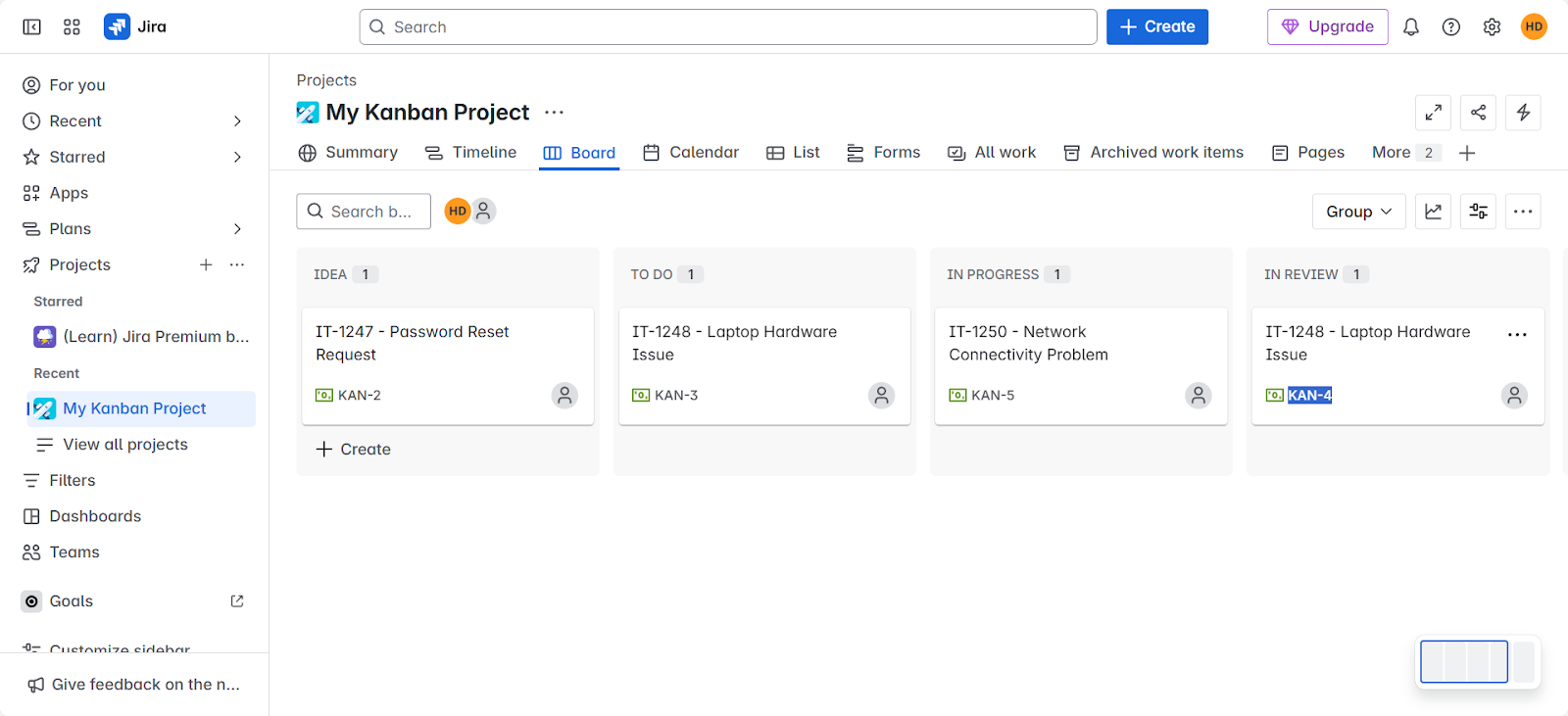Expand the Plans sidebar chevron
Screen dimensions: 1568x716
[237, 229]
